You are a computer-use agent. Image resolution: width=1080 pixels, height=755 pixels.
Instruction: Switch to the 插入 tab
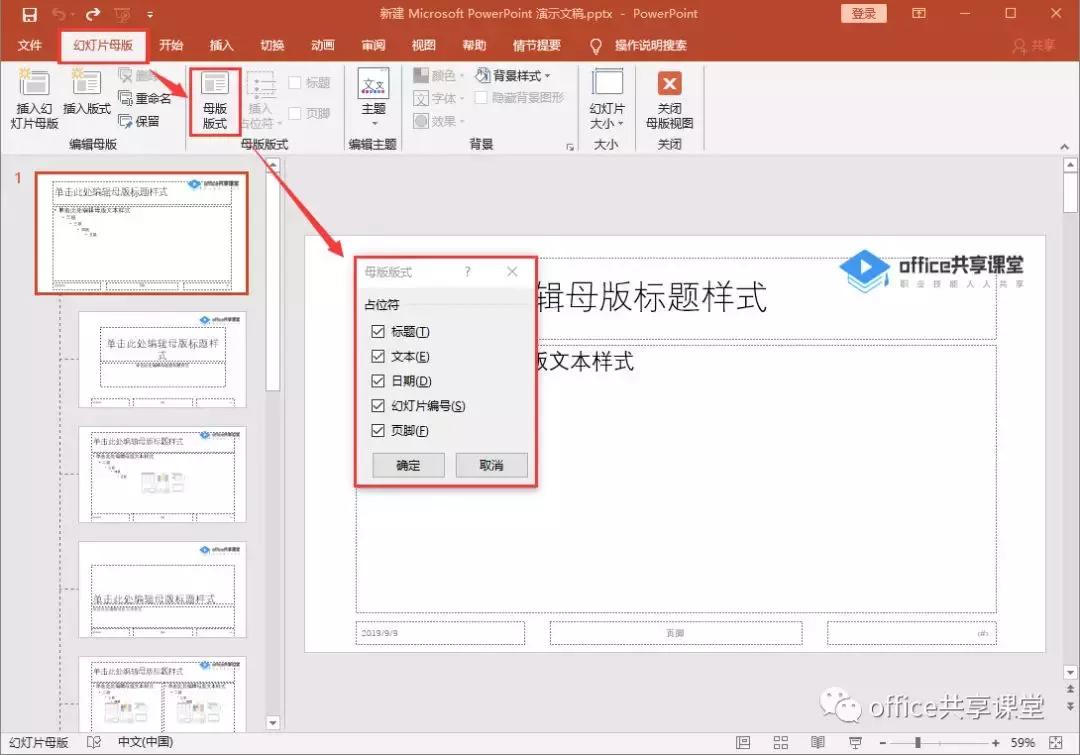pyautogui.click(x=221, y=45)
